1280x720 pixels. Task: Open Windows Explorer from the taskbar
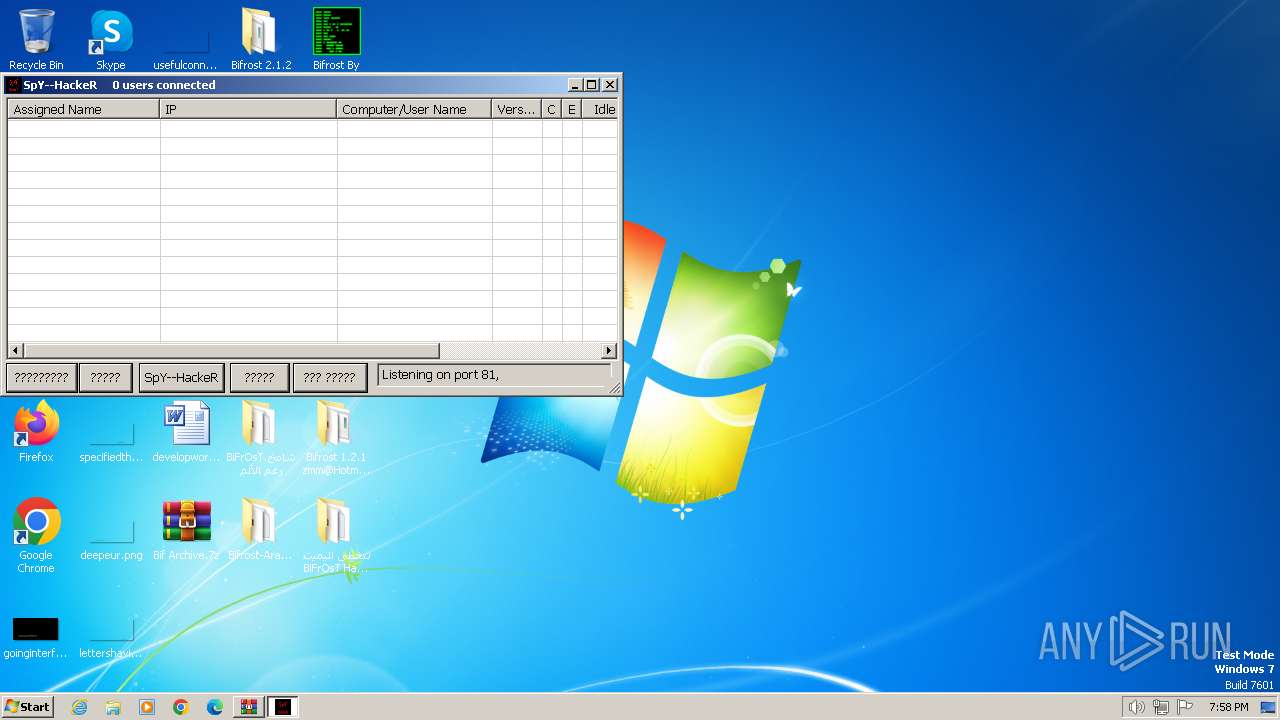click(113, 707)
